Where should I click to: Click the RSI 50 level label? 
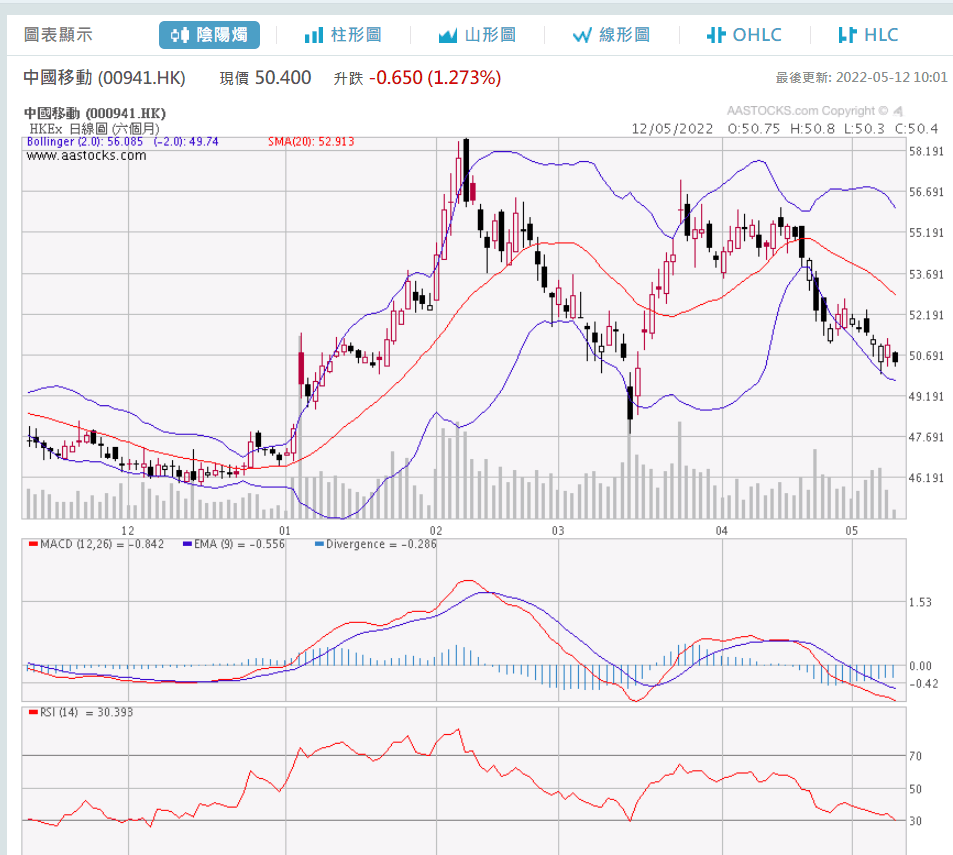[915, 789]
